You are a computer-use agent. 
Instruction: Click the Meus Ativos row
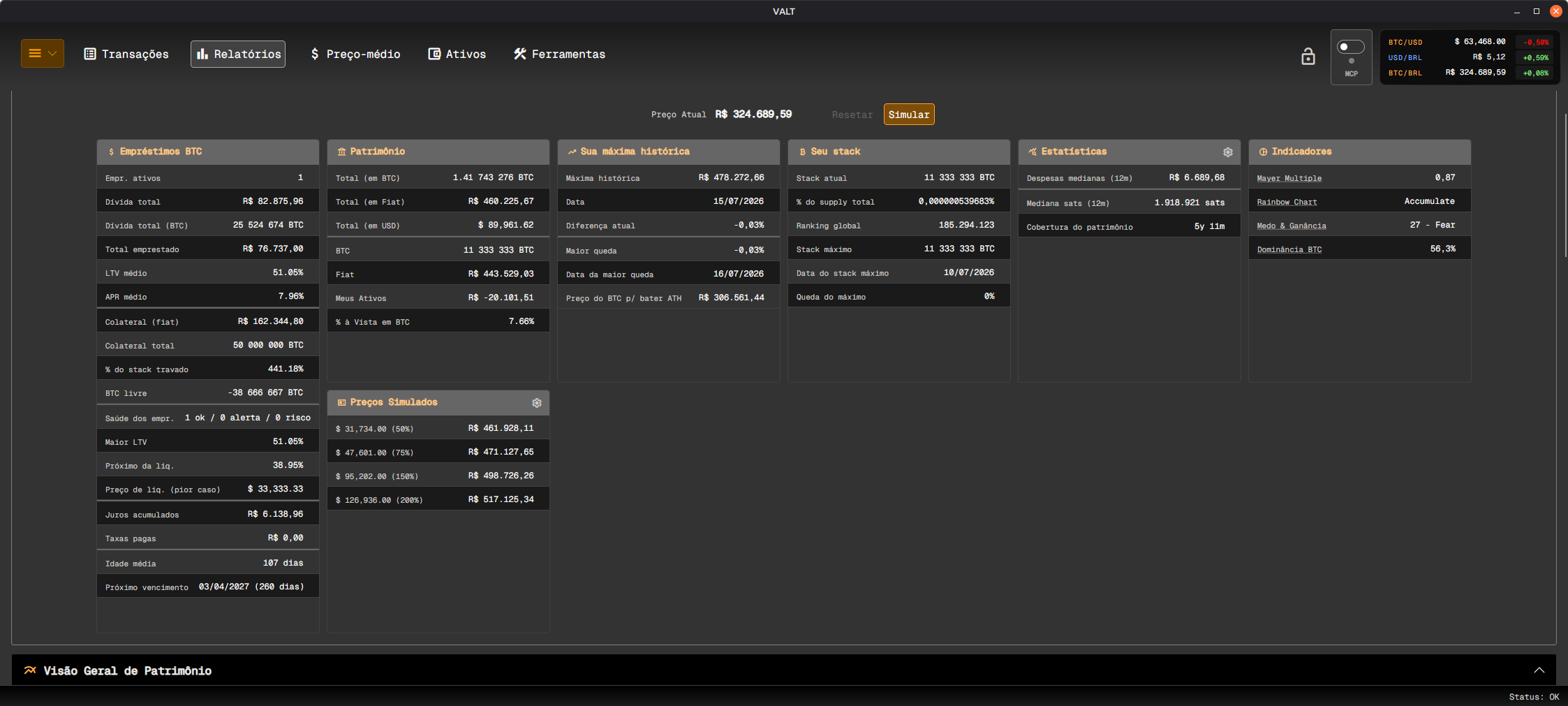pyautogui.click(x=438, y=297)
